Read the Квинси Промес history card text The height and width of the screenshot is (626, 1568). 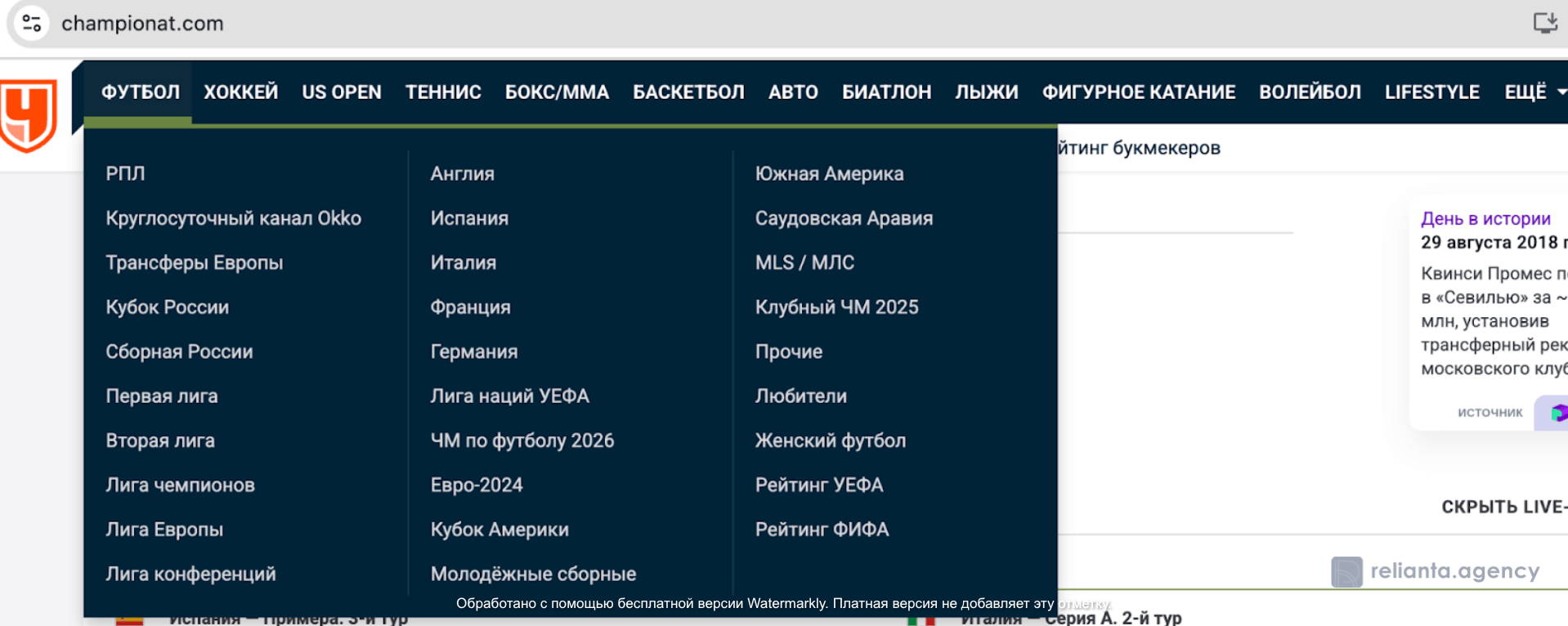coord(1494,320)
